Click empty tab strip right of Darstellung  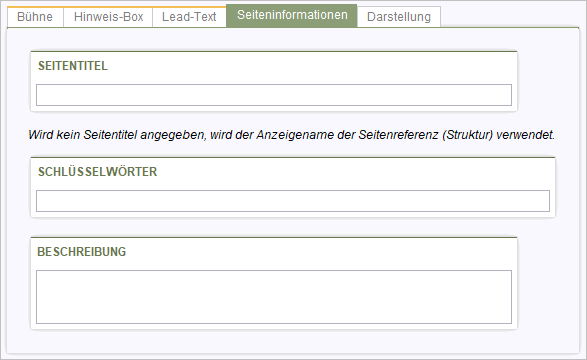coord(510,17)
